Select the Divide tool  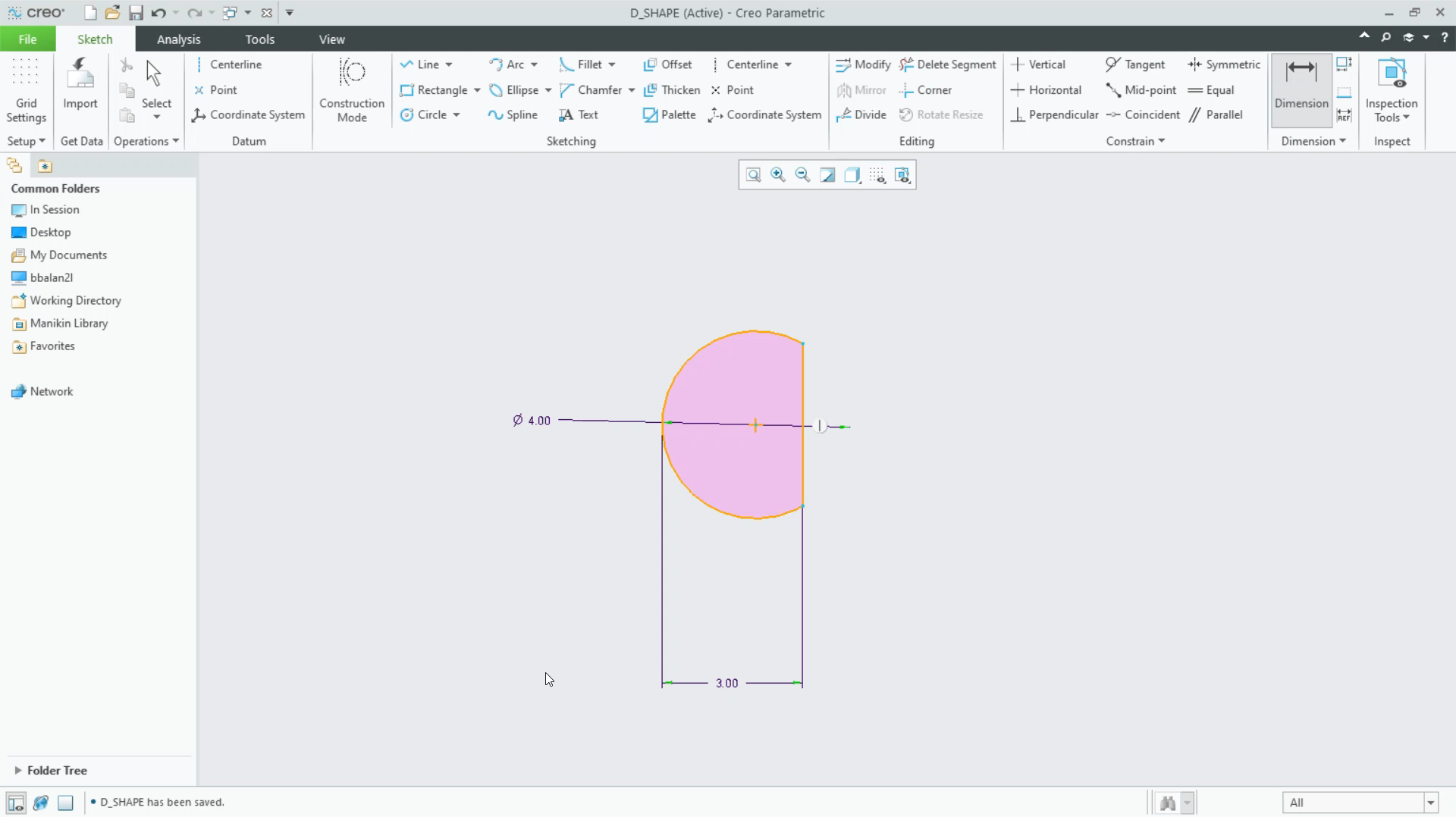[861, 114]
